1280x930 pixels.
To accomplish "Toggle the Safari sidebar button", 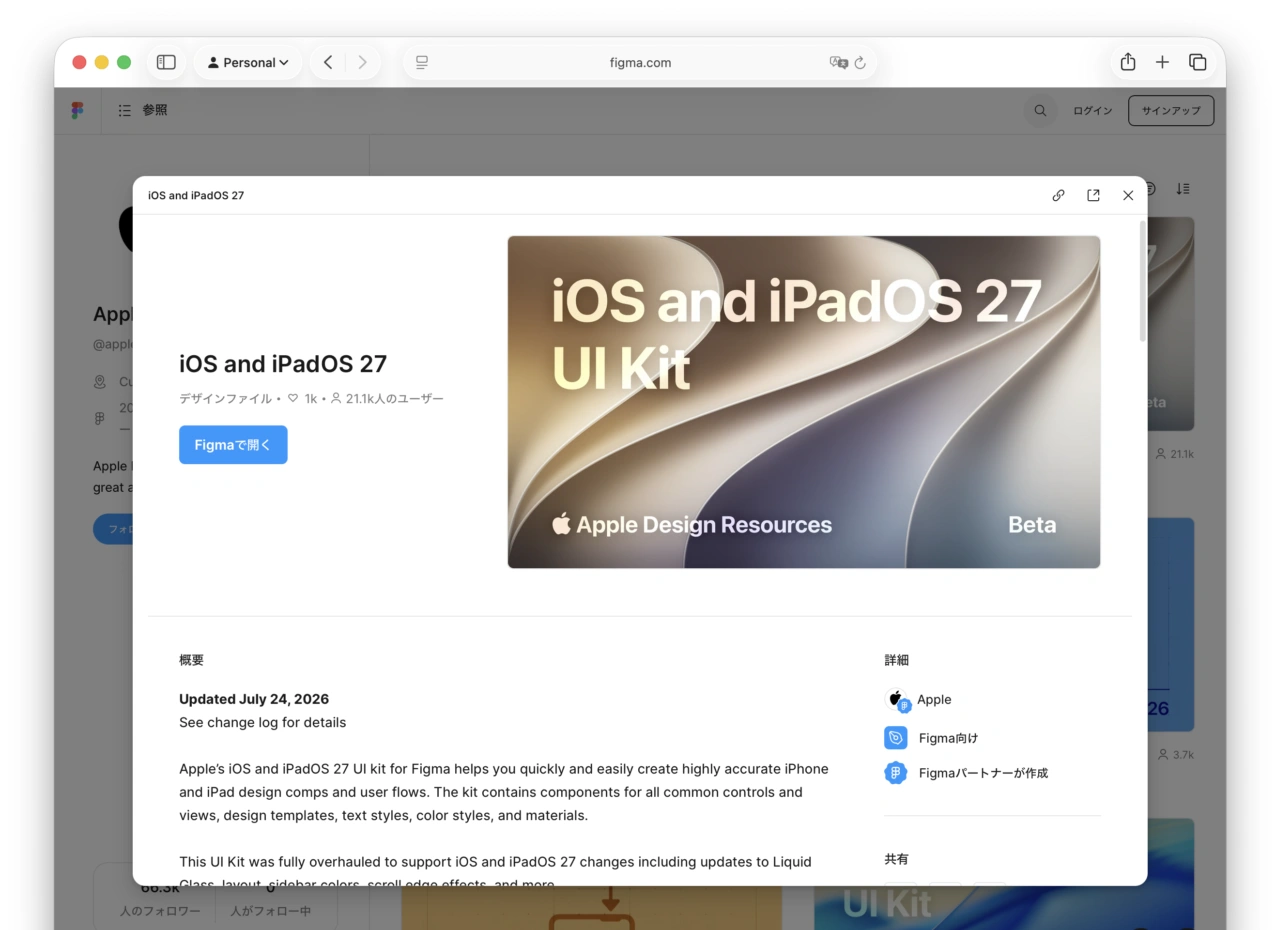I will (167, 62).
